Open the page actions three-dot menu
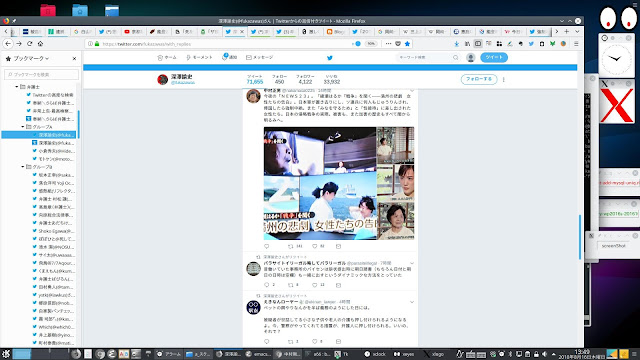Viewport: 640px width, 360px height. [x=388, y=44]
